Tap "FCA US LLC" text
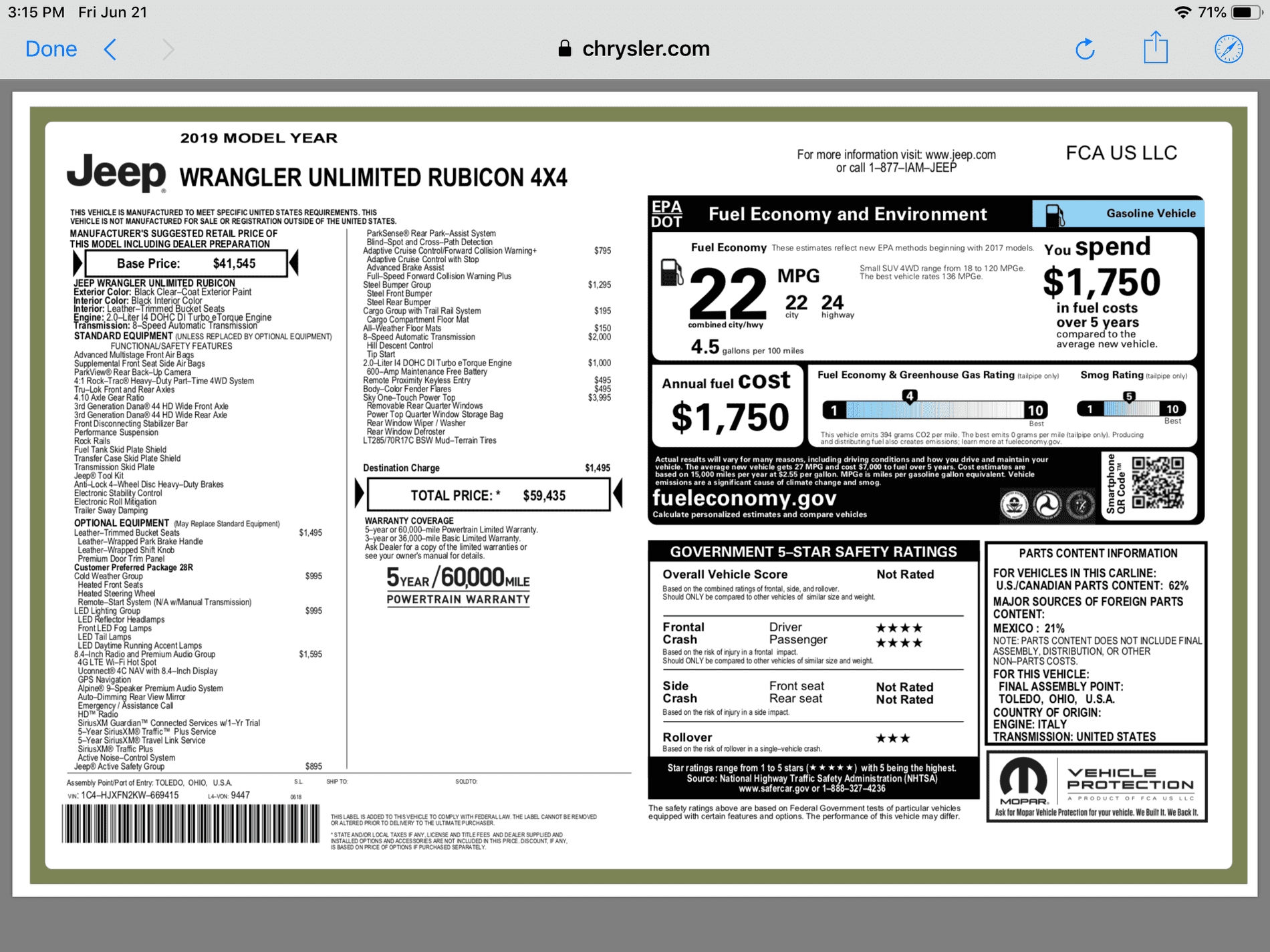Screen dimensions: 1270x952 click(x=1121, y=153)
